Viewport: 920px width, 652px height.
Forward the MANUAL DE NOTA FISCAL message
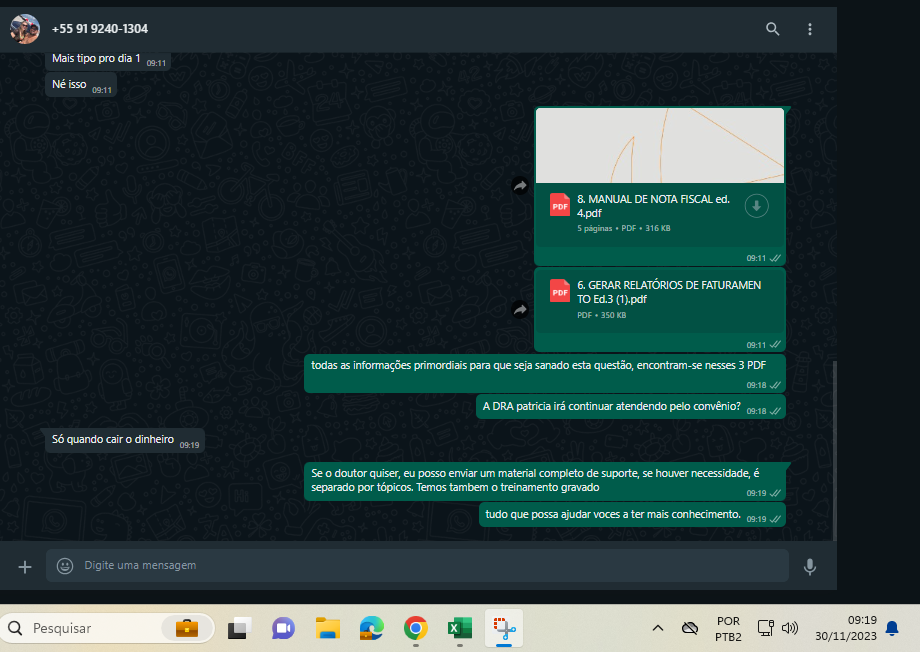point(520,186)
